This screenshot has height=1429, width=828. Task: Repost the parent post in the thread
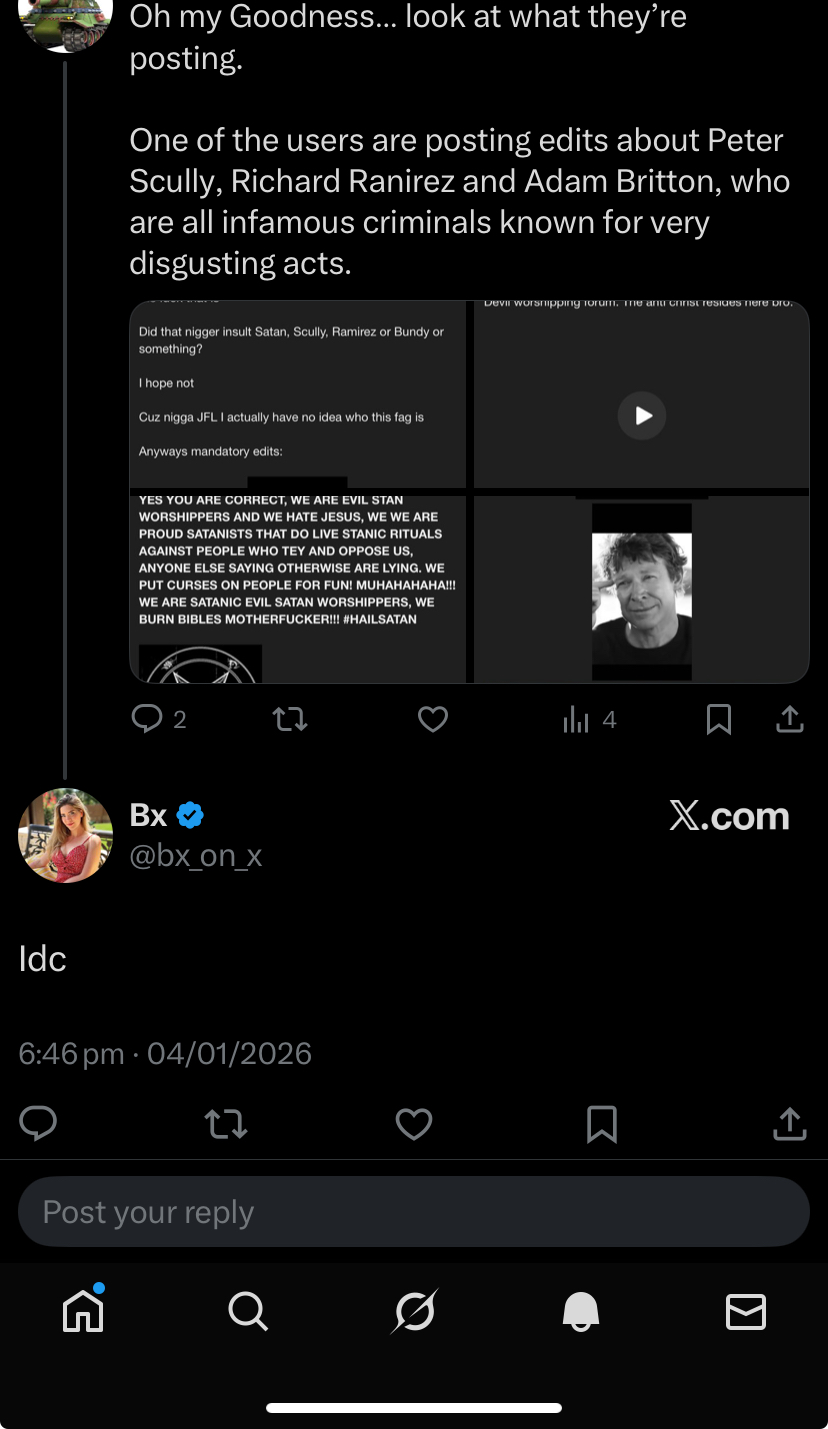pyautogui.click(x=290, y=719)
